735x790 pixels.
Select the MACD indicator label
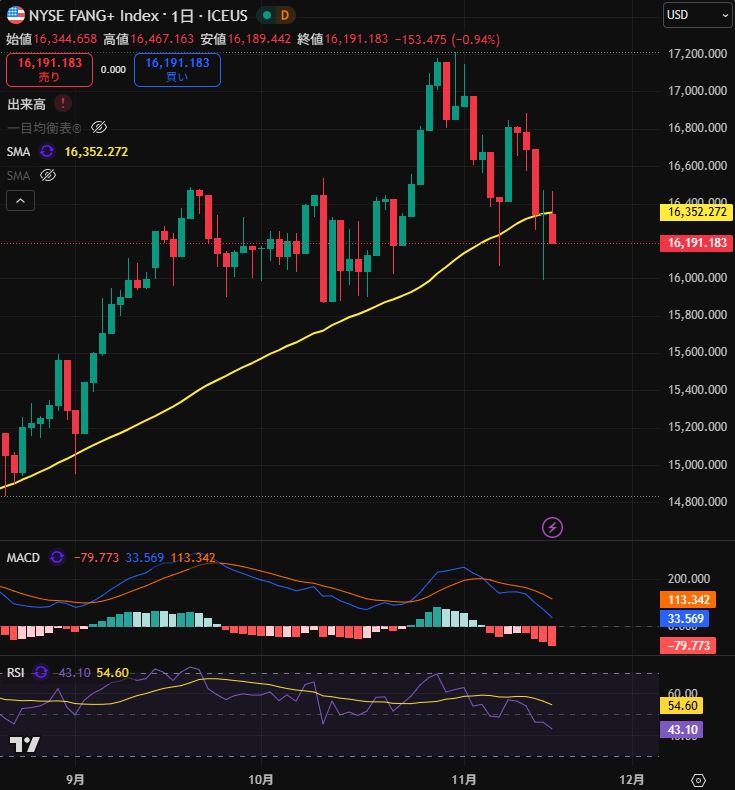coord(23,557)
